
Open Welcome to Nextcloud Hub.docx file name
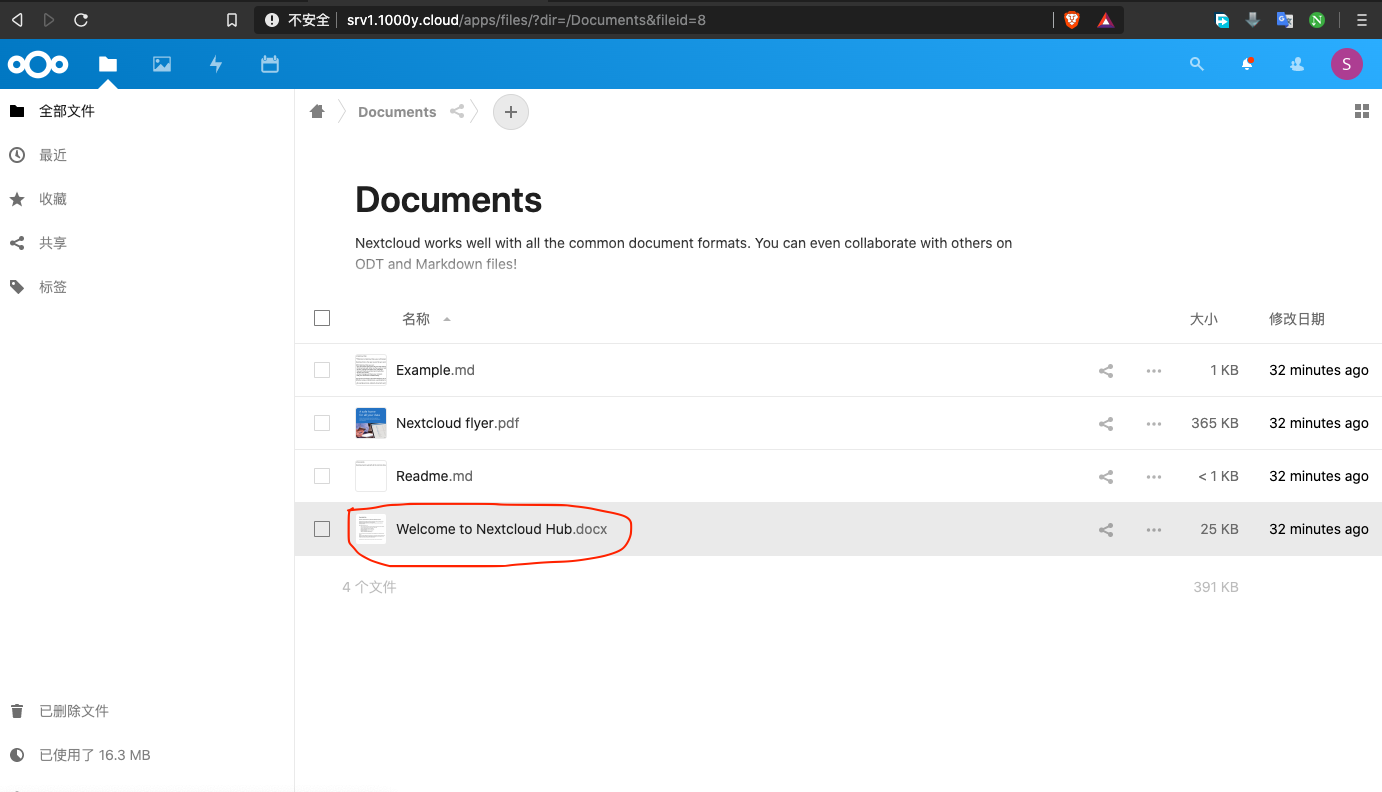pyautogui.click(x=502, y=529)
